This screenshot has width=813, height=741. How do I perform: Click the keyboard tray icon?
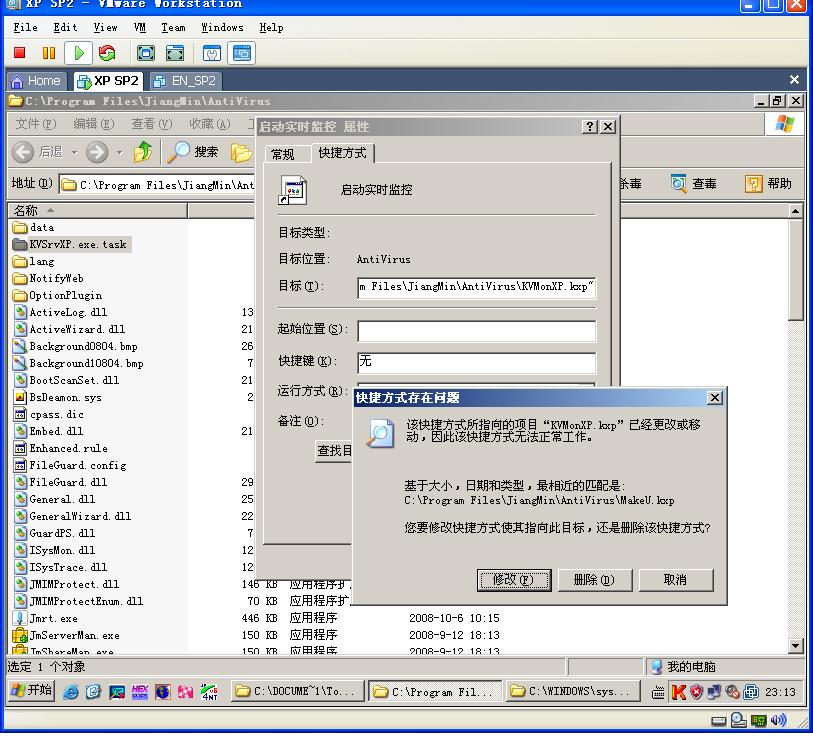[658, 692]
